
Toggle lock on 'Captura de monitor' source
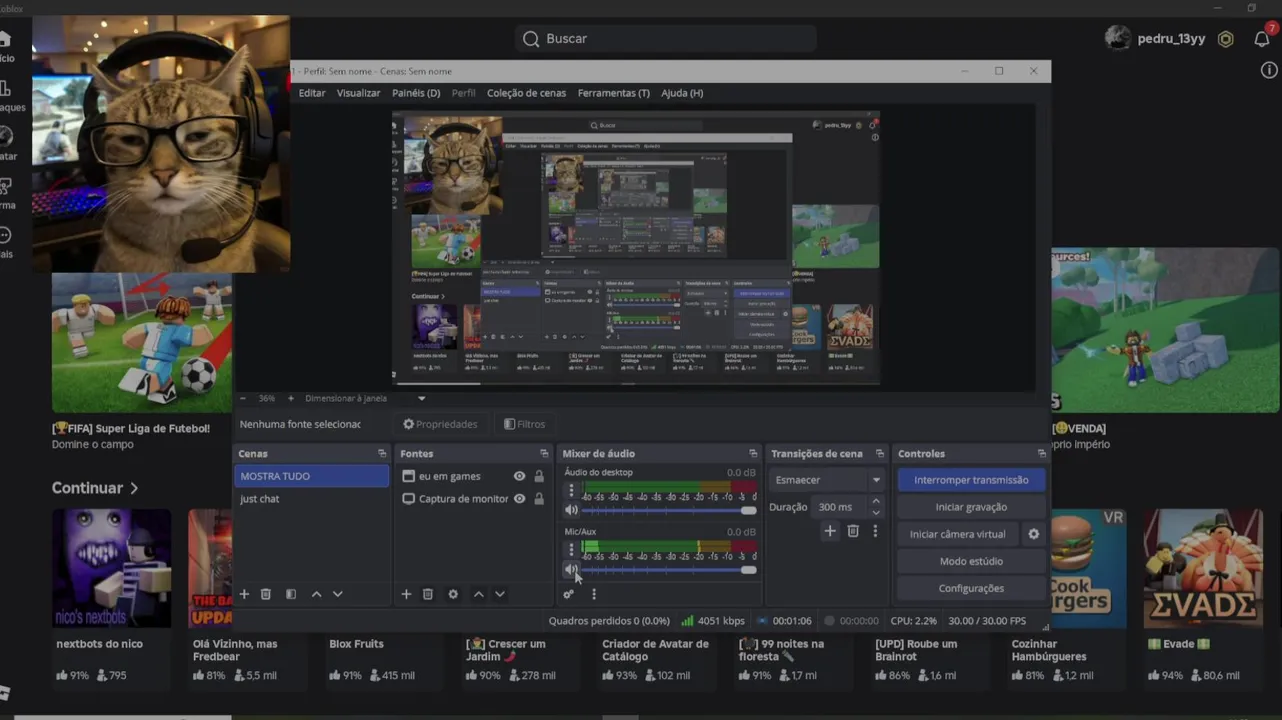coord(539,499)
